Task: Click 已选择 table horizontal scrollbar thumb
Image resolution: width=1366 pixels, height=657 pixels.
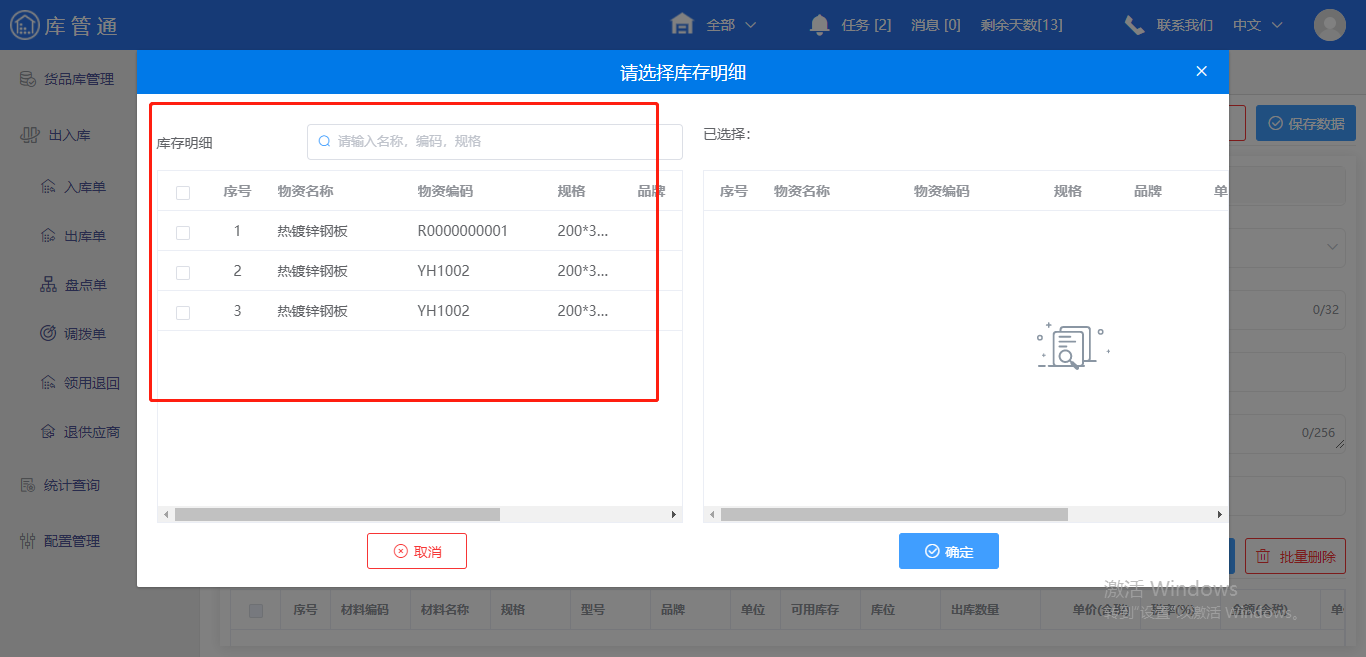Action: (x=894, y=514)
